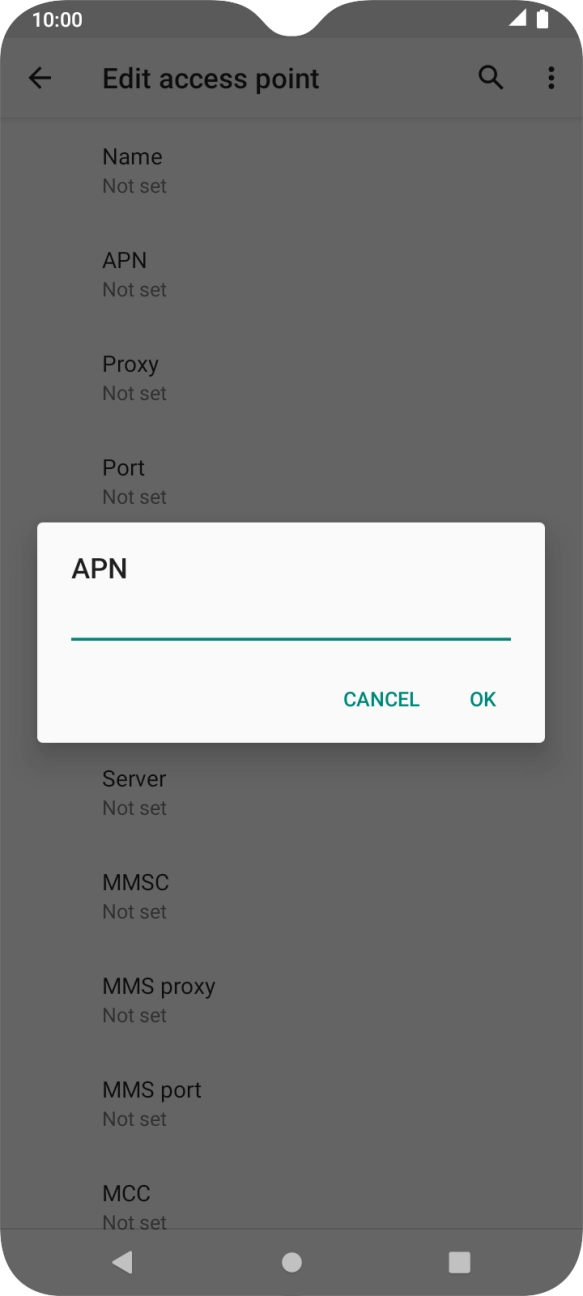Open the Proxy setting entry
The image size is (583, 1296).
(291, 378)
